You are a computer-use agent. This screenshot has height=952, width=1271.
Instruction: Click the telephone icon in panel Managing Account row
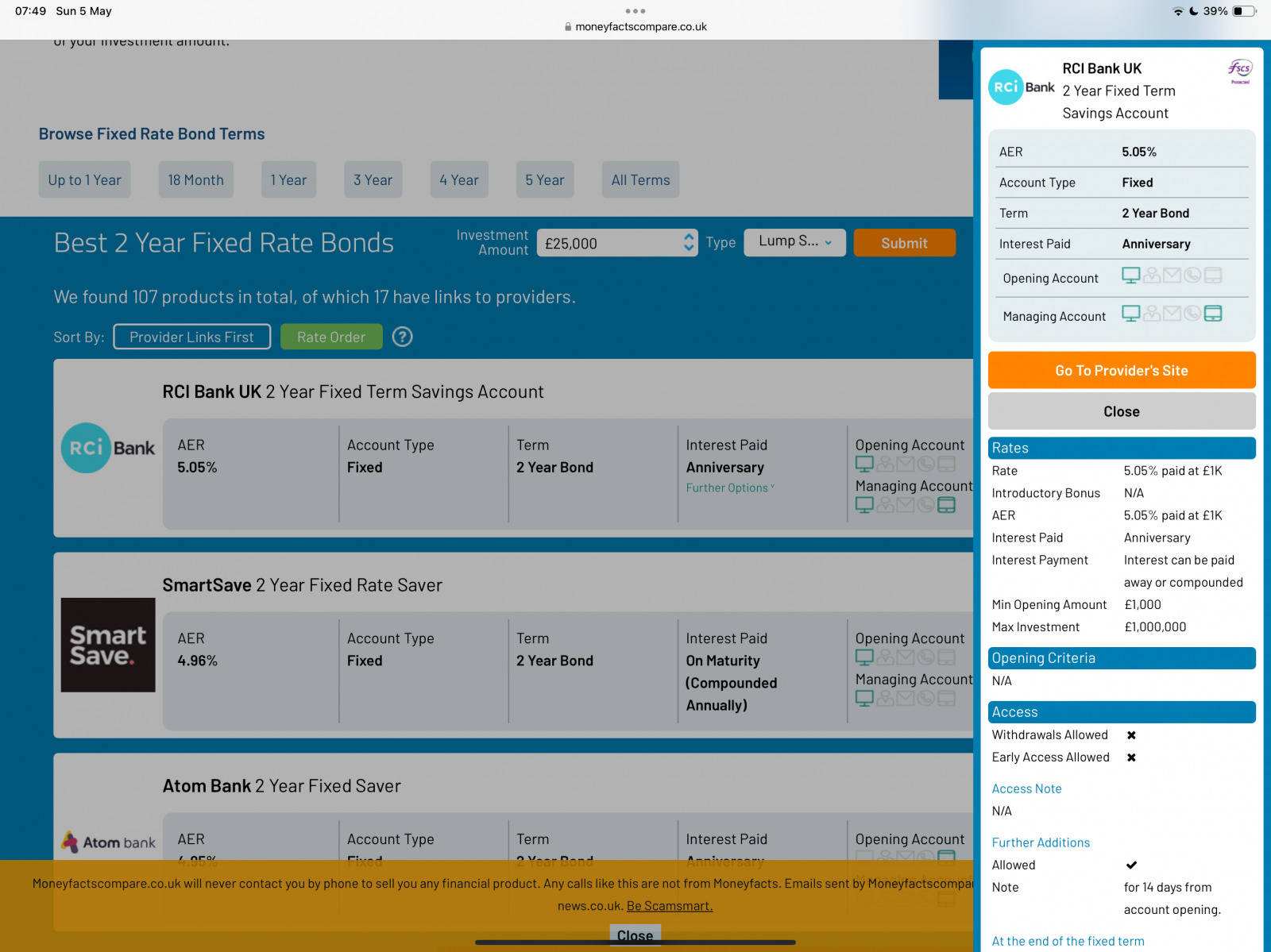coord(1192,314)
